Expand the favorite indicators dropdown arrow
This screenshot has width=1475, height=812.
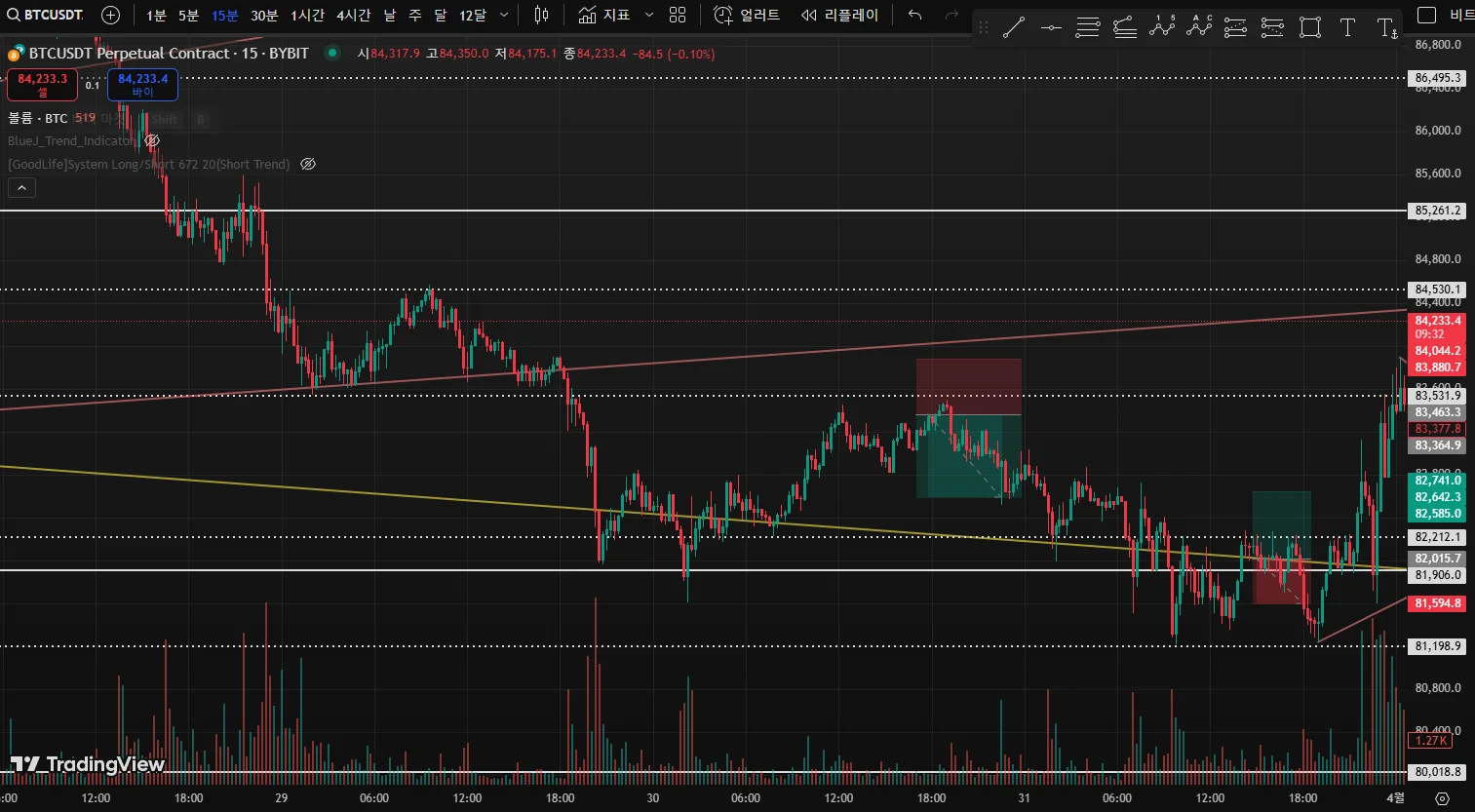(649, 16)
